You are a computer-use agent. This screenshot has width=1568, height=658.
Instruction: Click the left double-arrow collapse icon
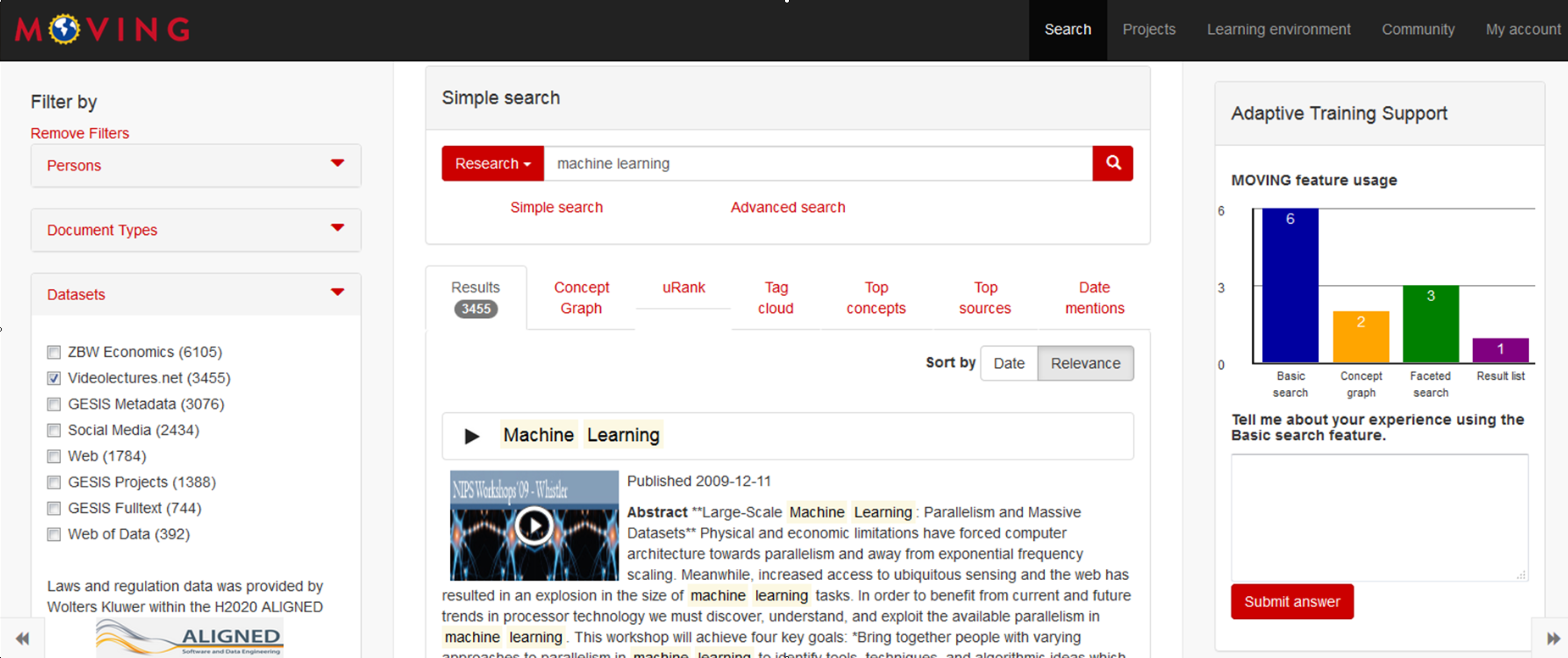23,638
